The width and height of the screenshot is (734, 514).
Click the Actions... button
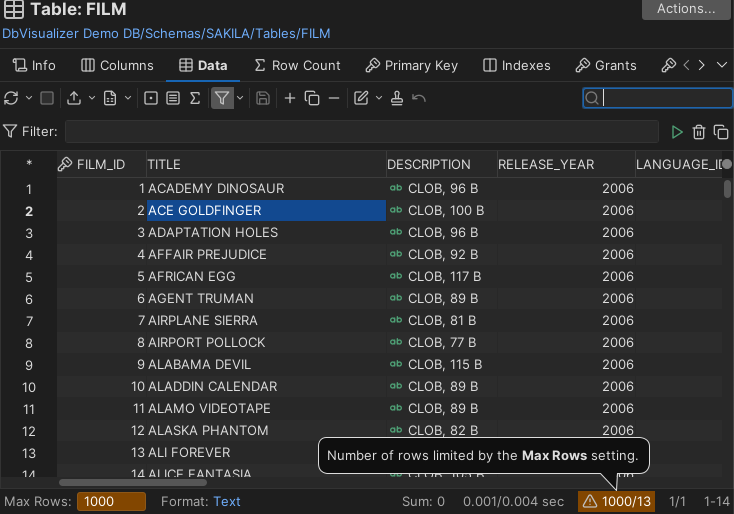pyautogui.click(x=686, y=9)
